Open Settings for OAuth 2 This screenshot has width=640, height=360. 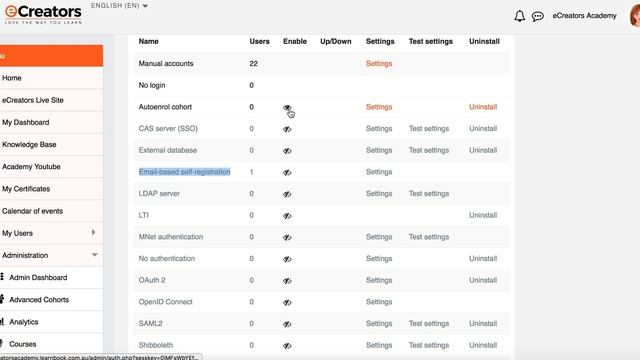[379, 280]
